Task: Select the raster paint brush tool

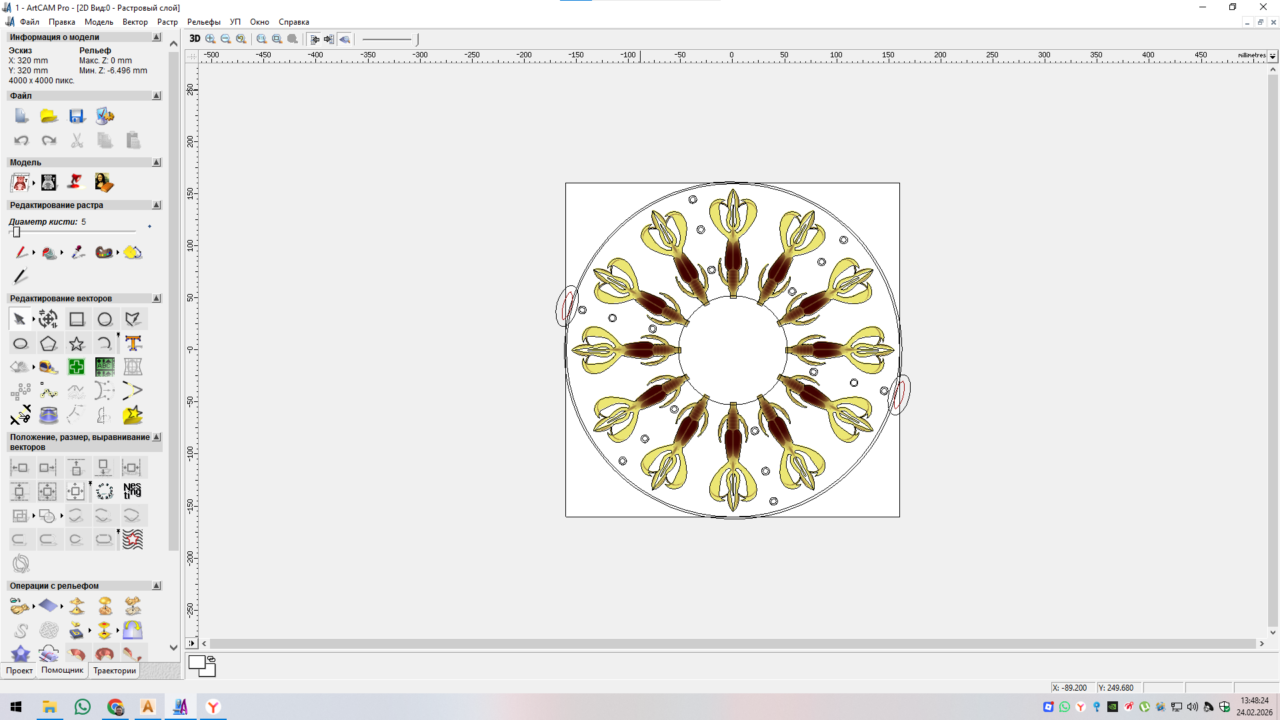Action: [20, 253]
